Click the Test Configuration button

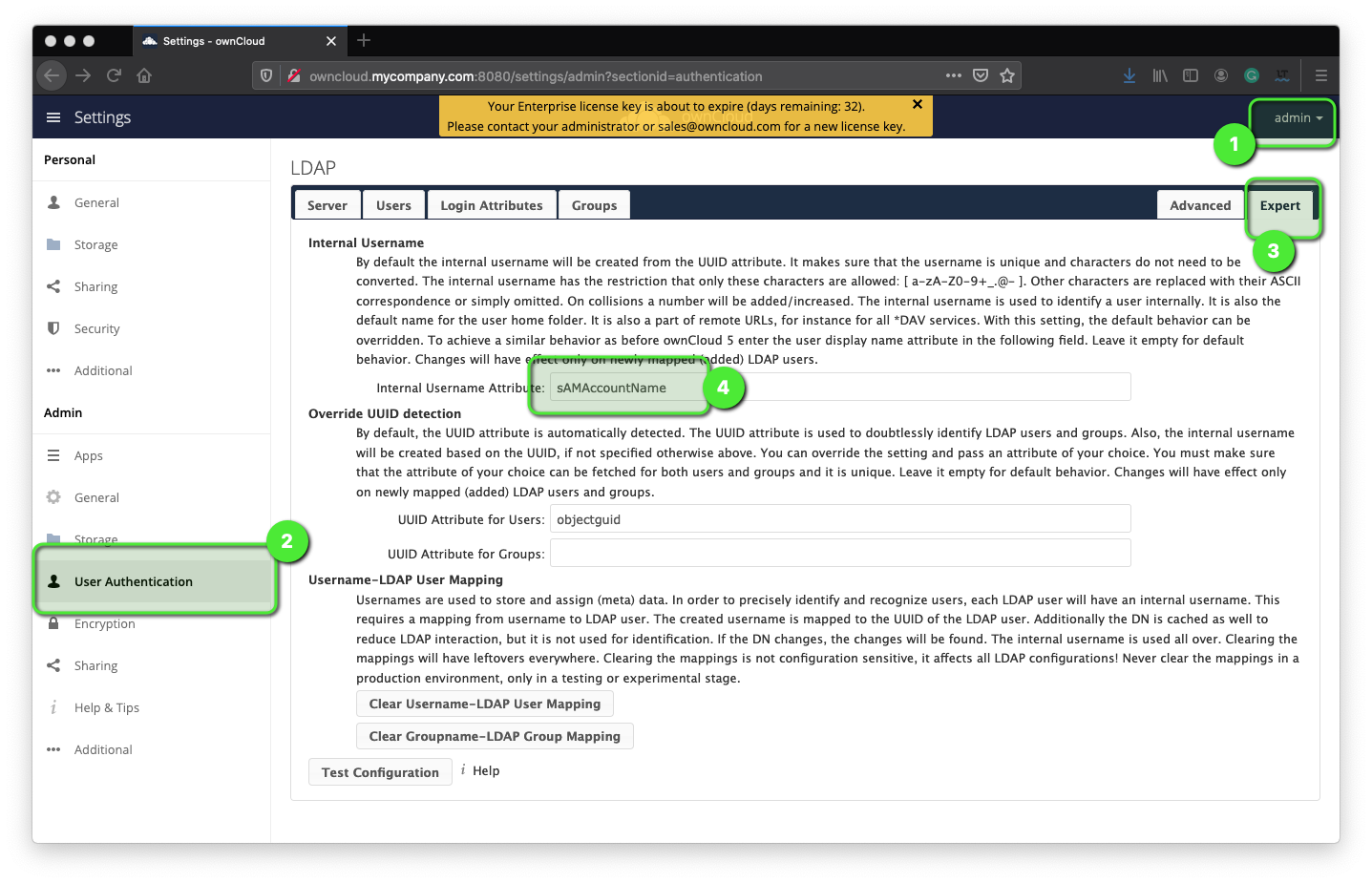click(x=380, y=771)
